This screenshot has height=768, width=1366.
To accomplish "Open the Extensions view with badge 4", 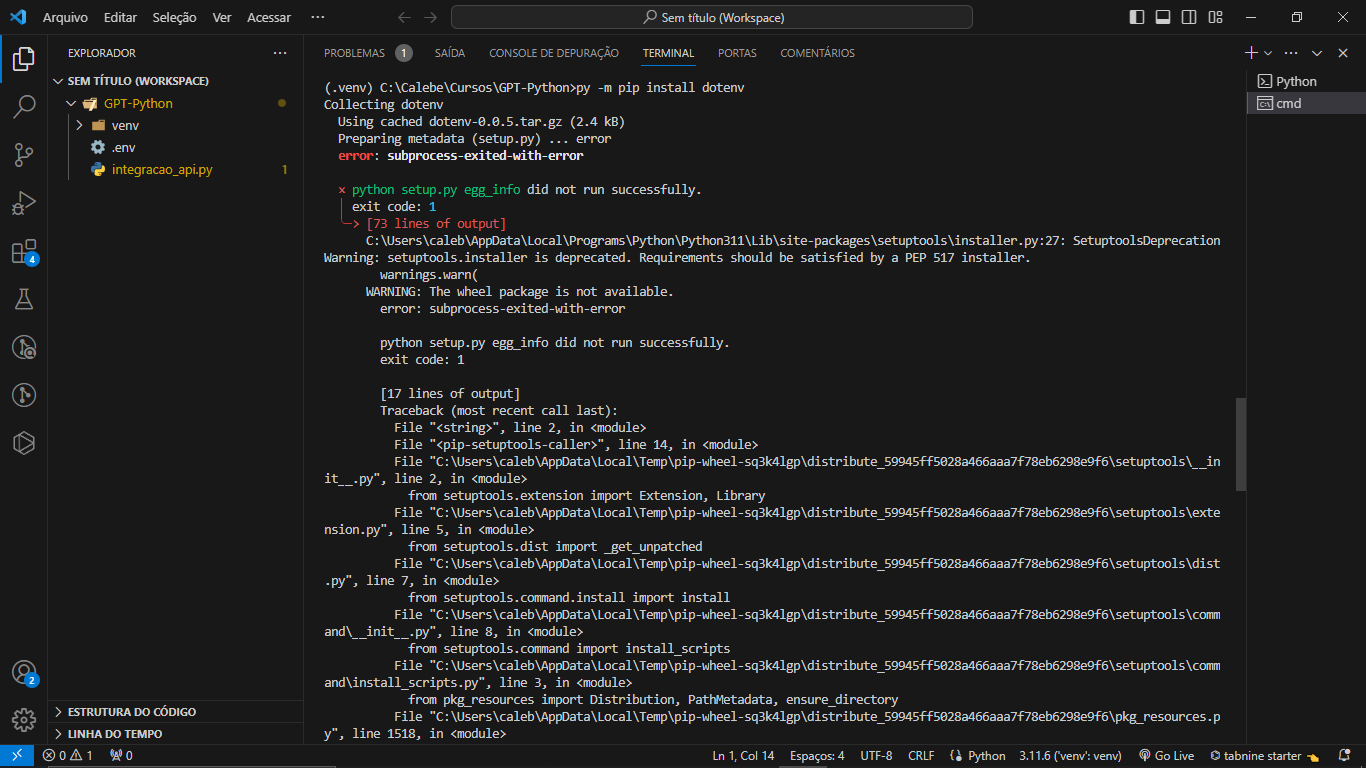I will (x=24, y=251).
